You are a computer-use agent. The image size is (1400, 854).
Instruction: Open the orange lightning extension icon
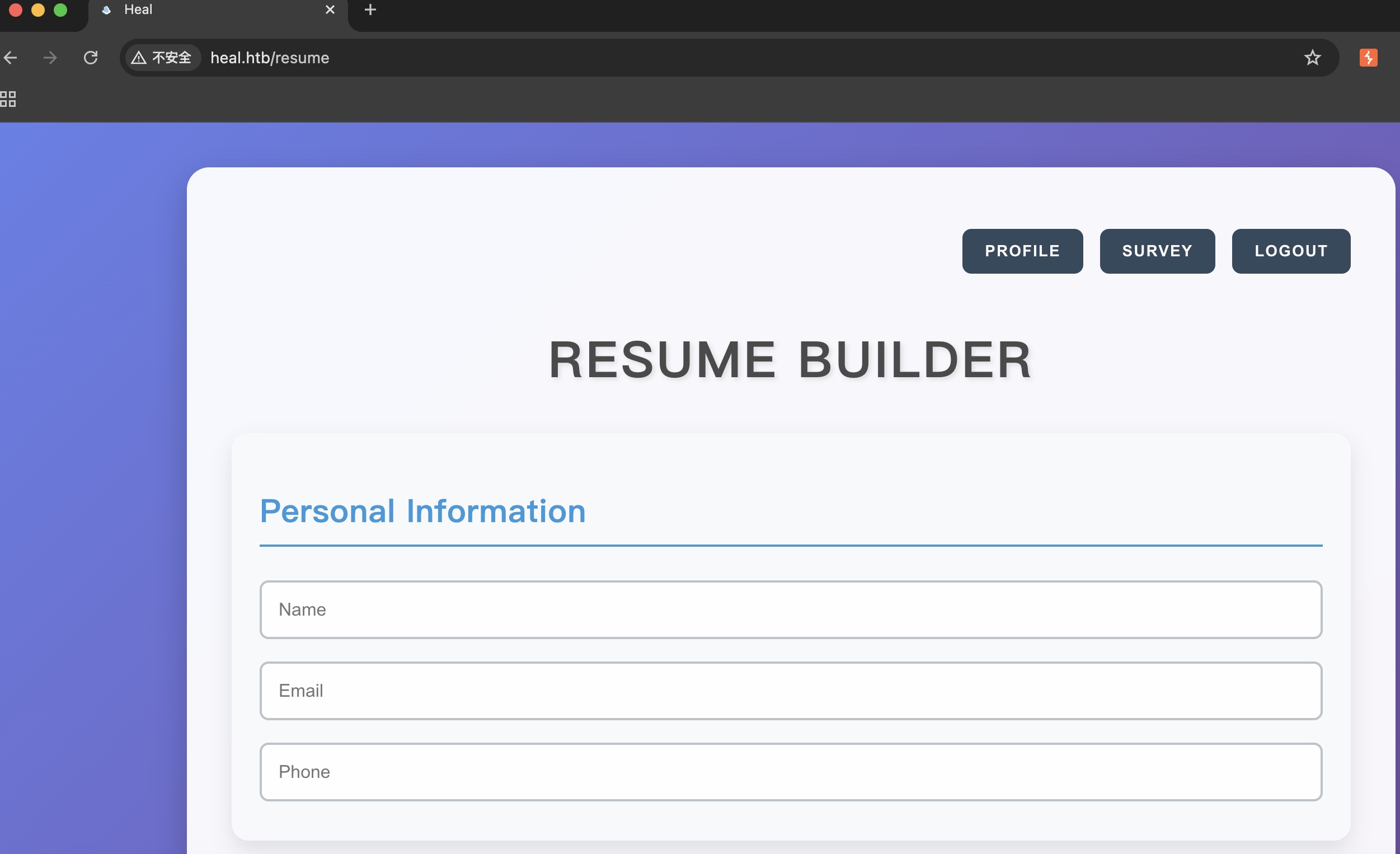(x=1368, y=58)
